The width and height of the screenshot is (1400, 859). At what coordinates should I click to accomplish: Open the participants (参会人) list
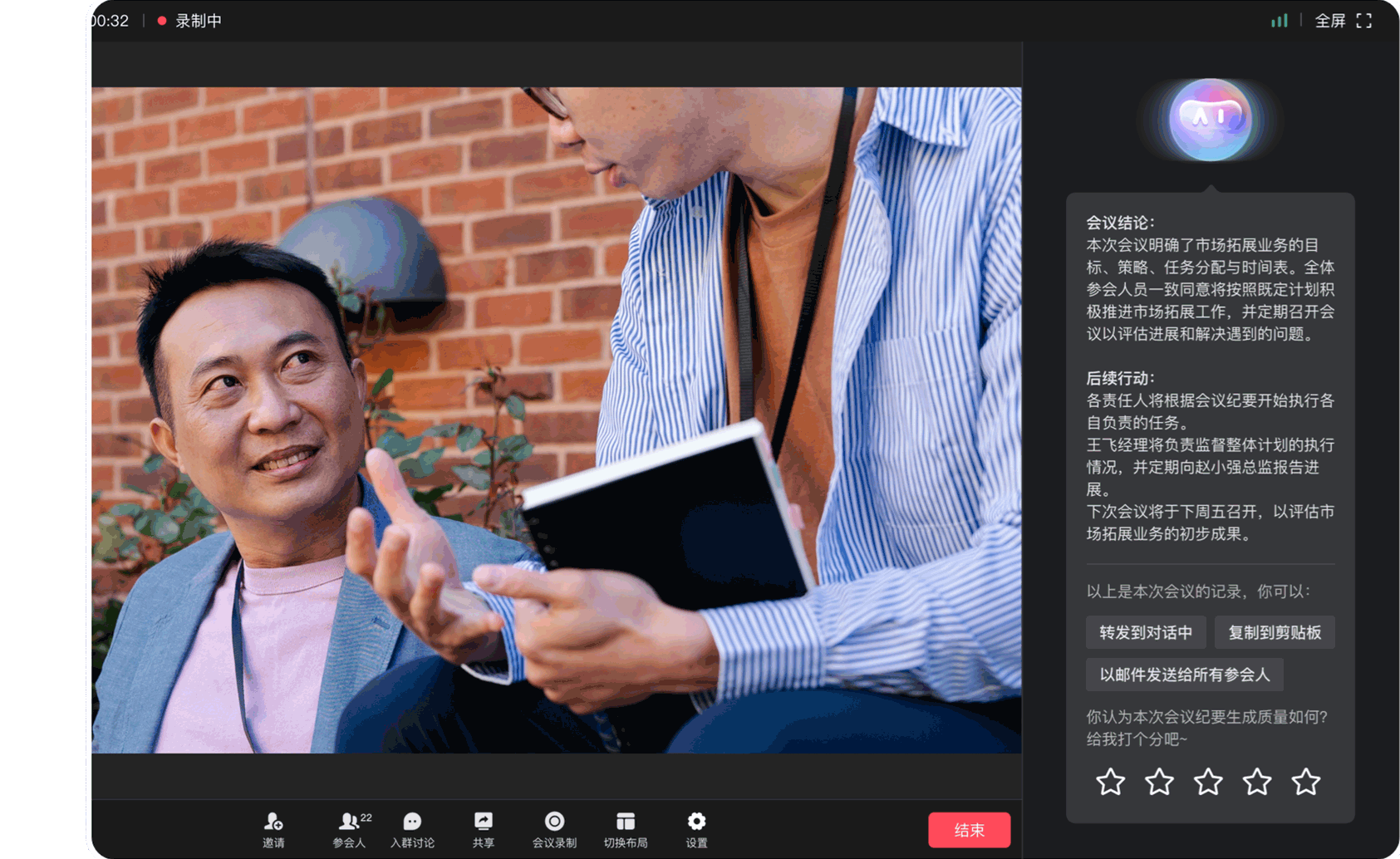pyautogui.click(x=350, y=829)
